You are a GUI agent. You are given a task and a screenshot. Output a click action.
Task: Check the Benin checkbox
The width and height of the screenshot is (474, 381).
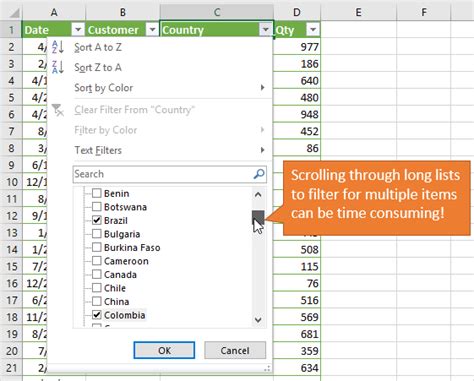click(x=97, y=193)
